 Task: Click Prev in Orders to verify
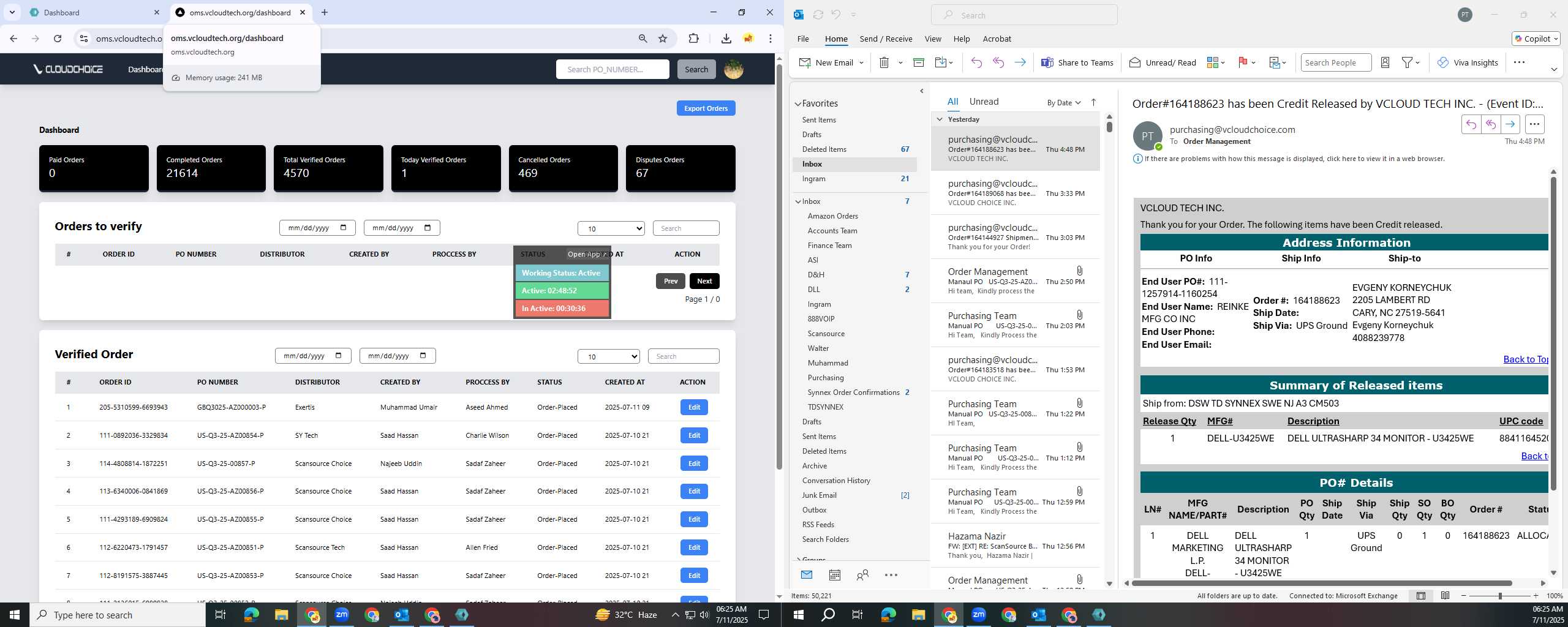pos(671,281)
